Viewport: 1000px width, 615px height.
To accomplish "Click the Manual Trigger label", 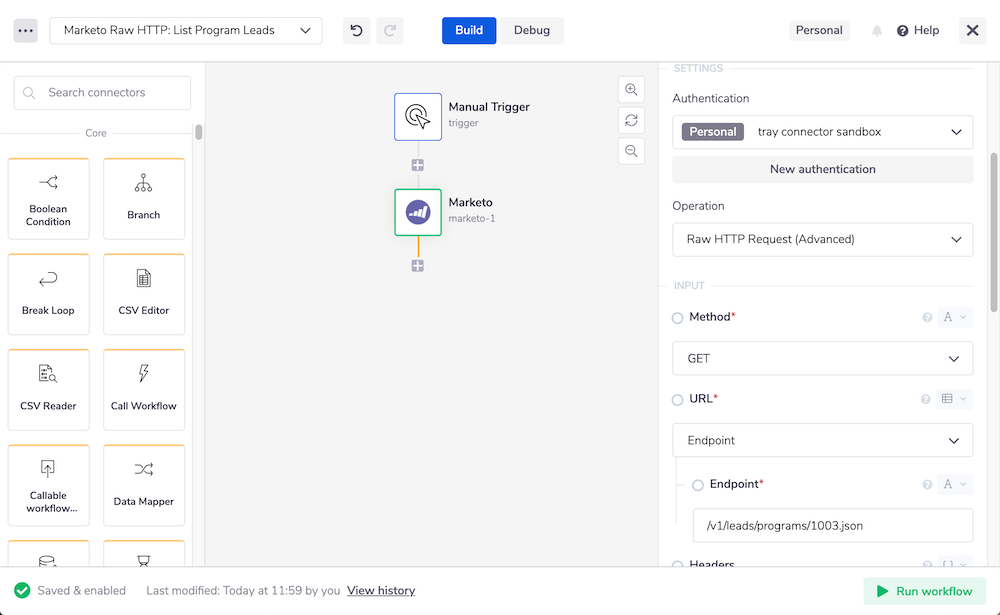I will pyautogui.click(x=489, y=107).
